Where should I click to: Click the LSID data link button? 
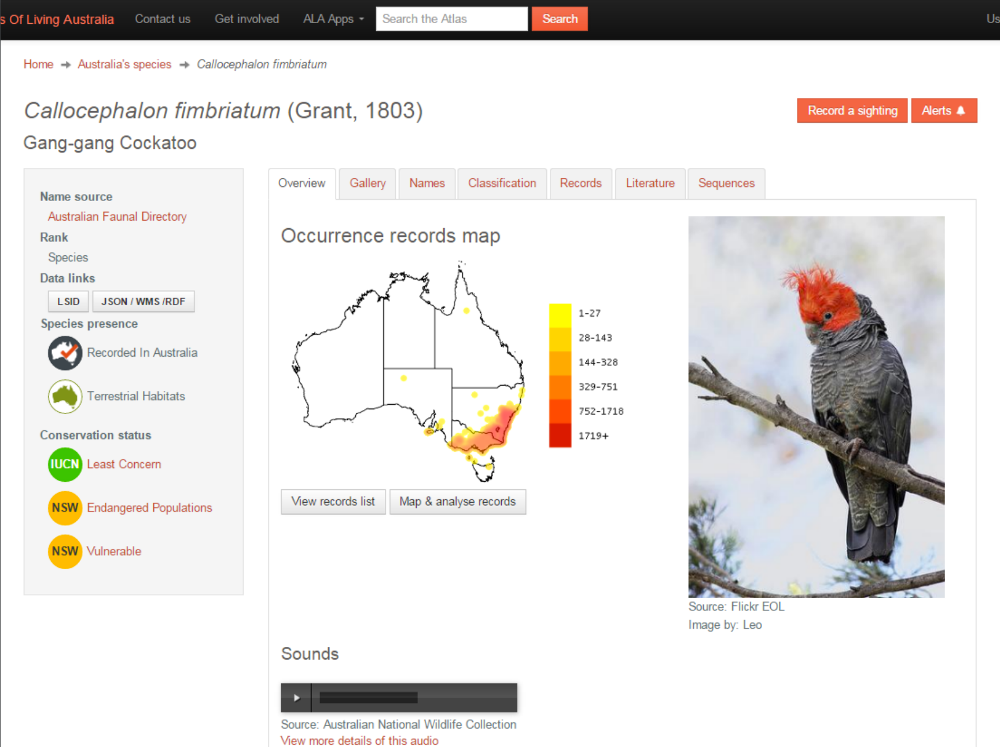click(x=68, y=302)
